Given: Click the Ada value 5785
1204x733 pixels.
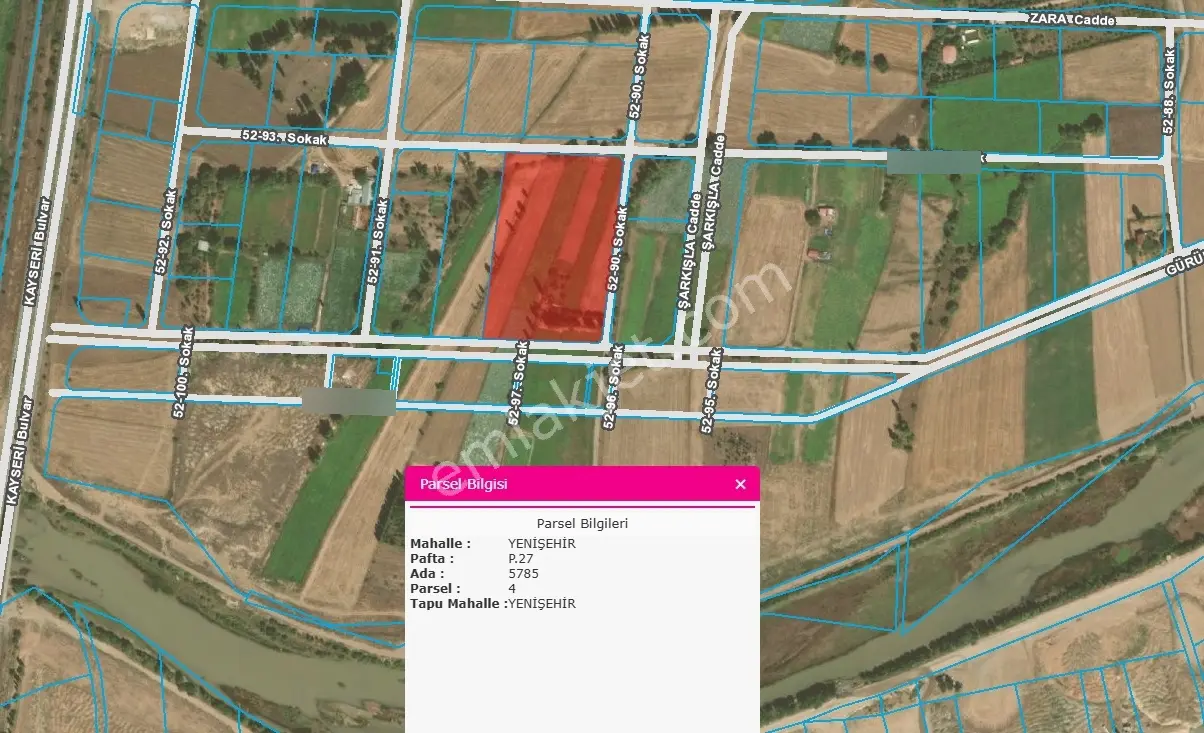Looking at the screenshot, I should point(523,574).
